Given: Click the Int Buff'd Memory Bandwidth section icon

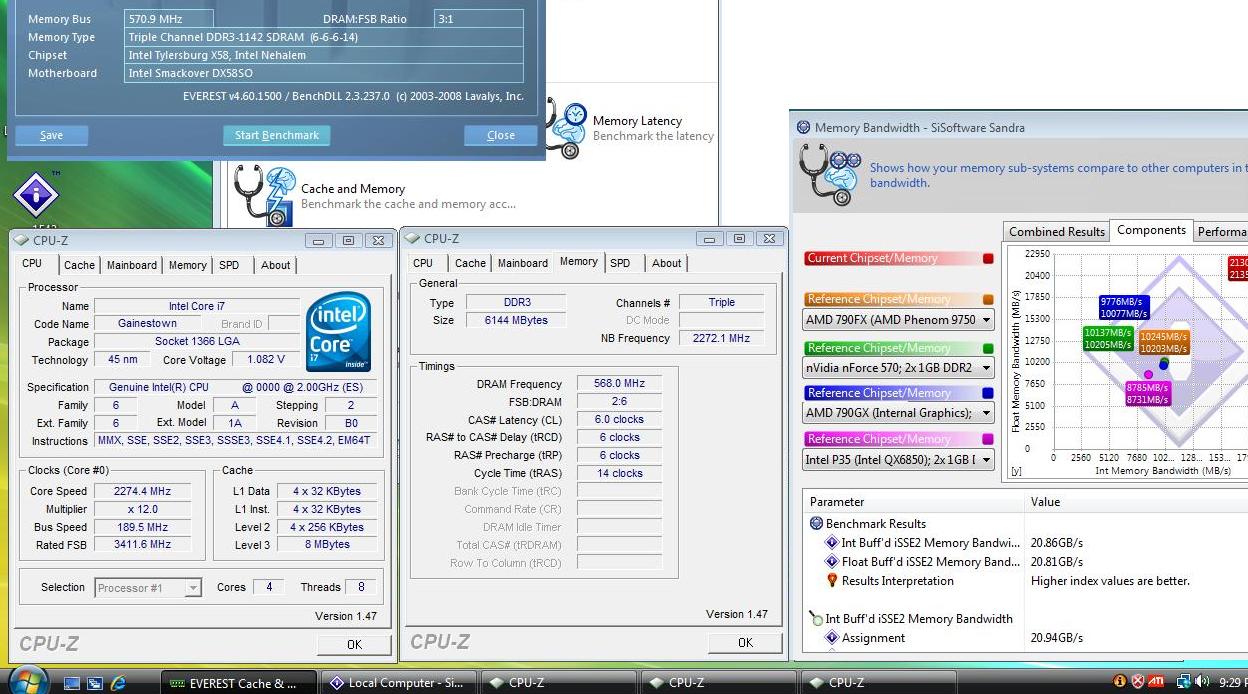Looking at the screenshot, I should pos(816,619).
